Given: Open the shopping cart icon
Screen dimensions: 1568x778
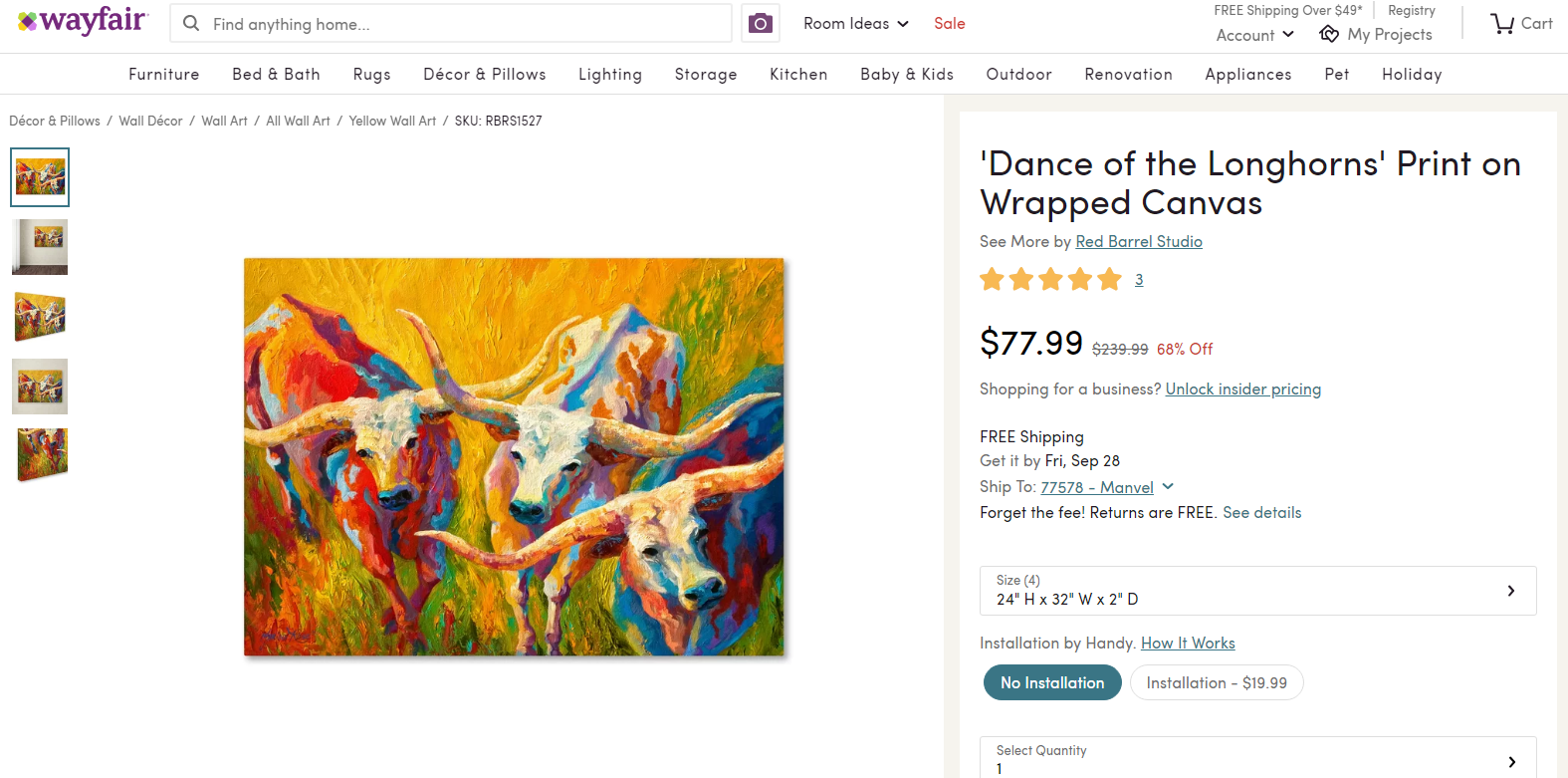Looking at the screenshot, I should click(x=1502, y=23).
